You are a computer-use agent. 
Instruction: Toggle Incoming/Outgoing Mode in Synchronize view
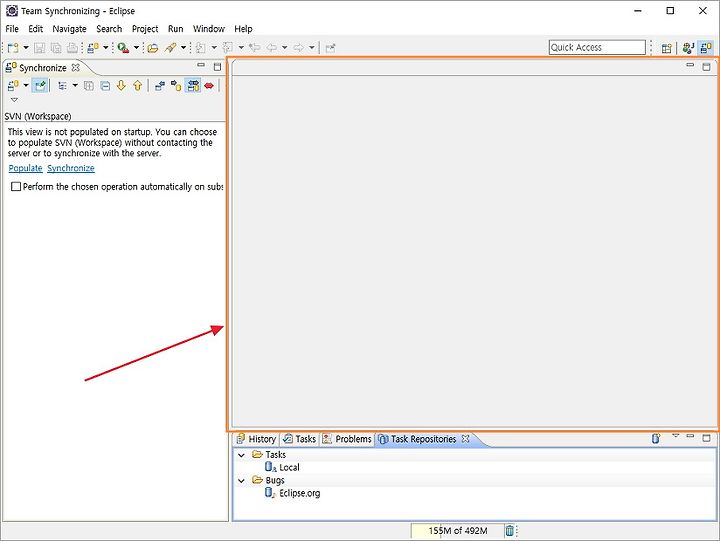point(193,85)
